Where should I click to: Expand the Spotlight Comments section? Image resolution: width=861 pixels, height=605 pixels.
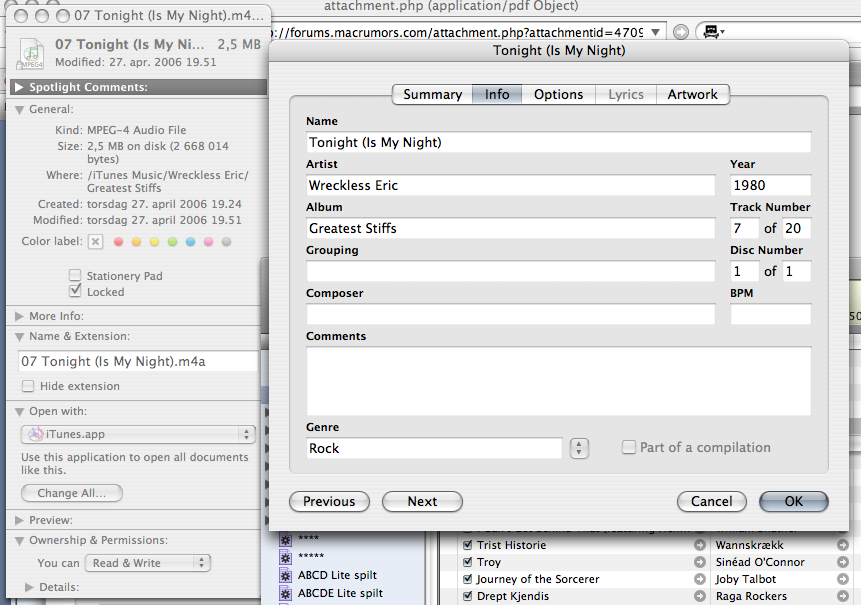19,87
